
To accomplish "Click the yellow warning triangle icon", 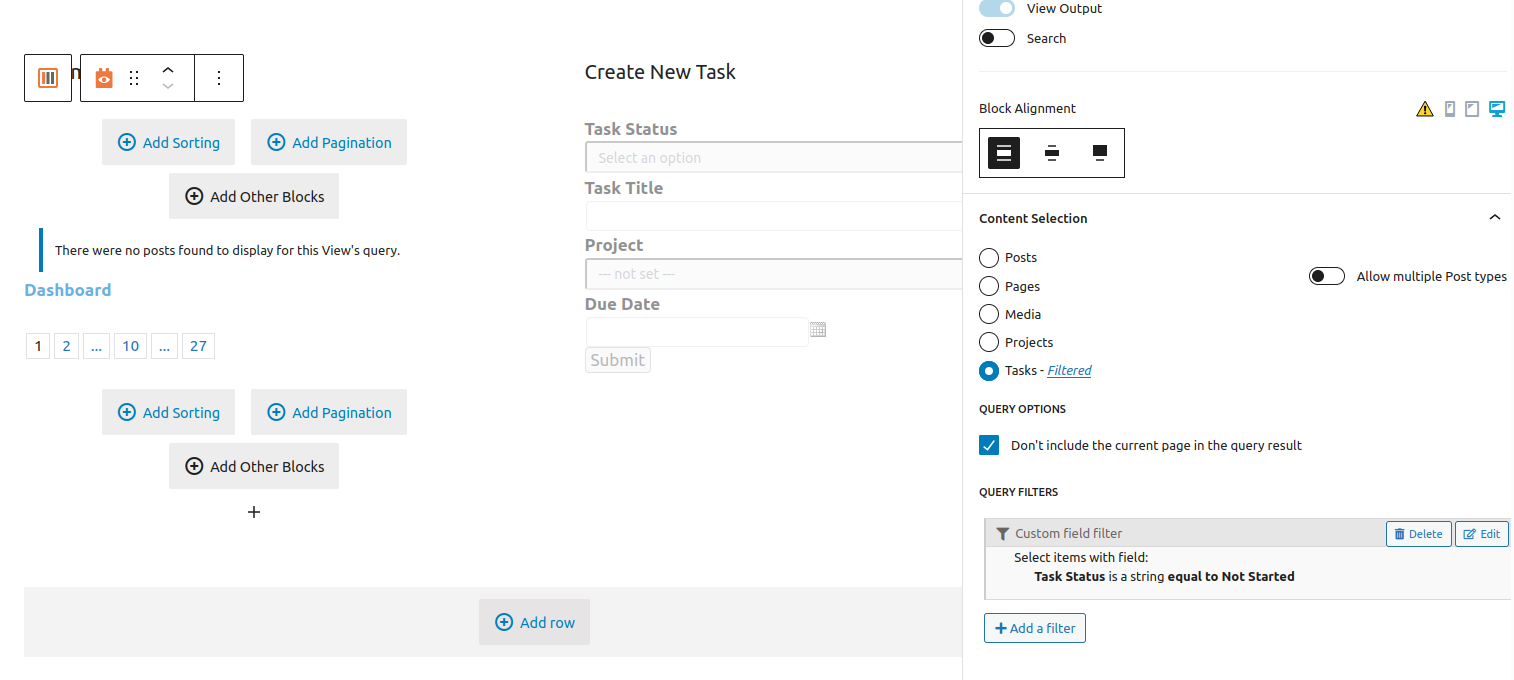I will coord(1425,109).
